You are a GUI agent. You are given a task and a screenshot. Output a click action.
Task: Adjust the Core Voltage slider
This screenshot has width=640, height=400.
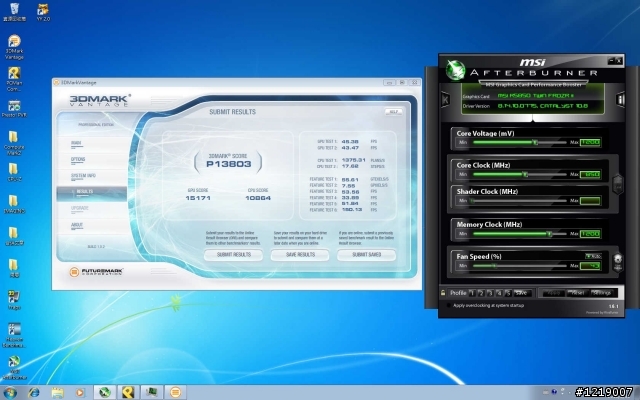pyautogui.click(x=520, y=142)
